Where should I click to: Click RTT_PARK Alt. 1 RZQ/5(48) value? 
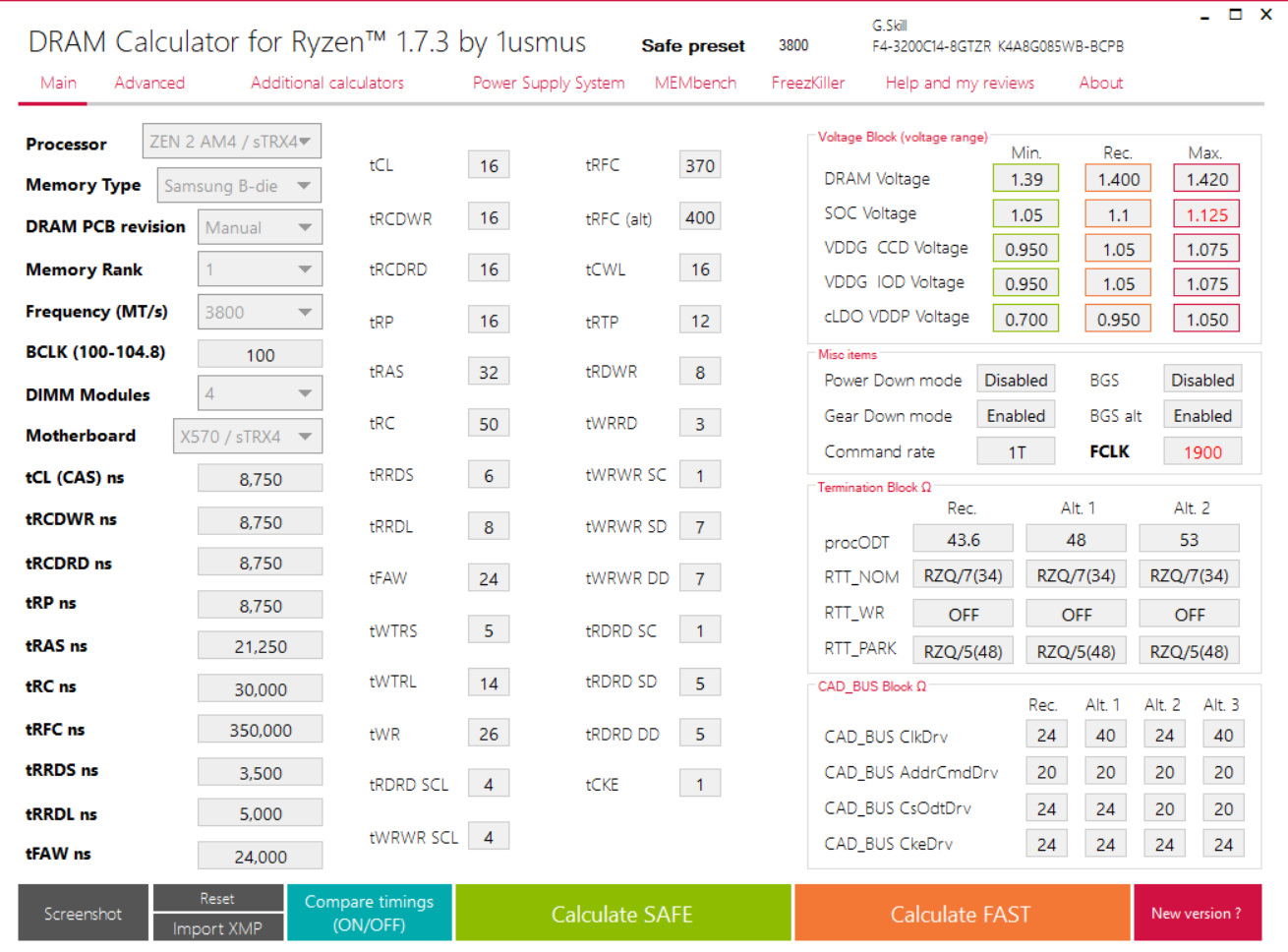pyautogui.click(x=1077, y=651)
